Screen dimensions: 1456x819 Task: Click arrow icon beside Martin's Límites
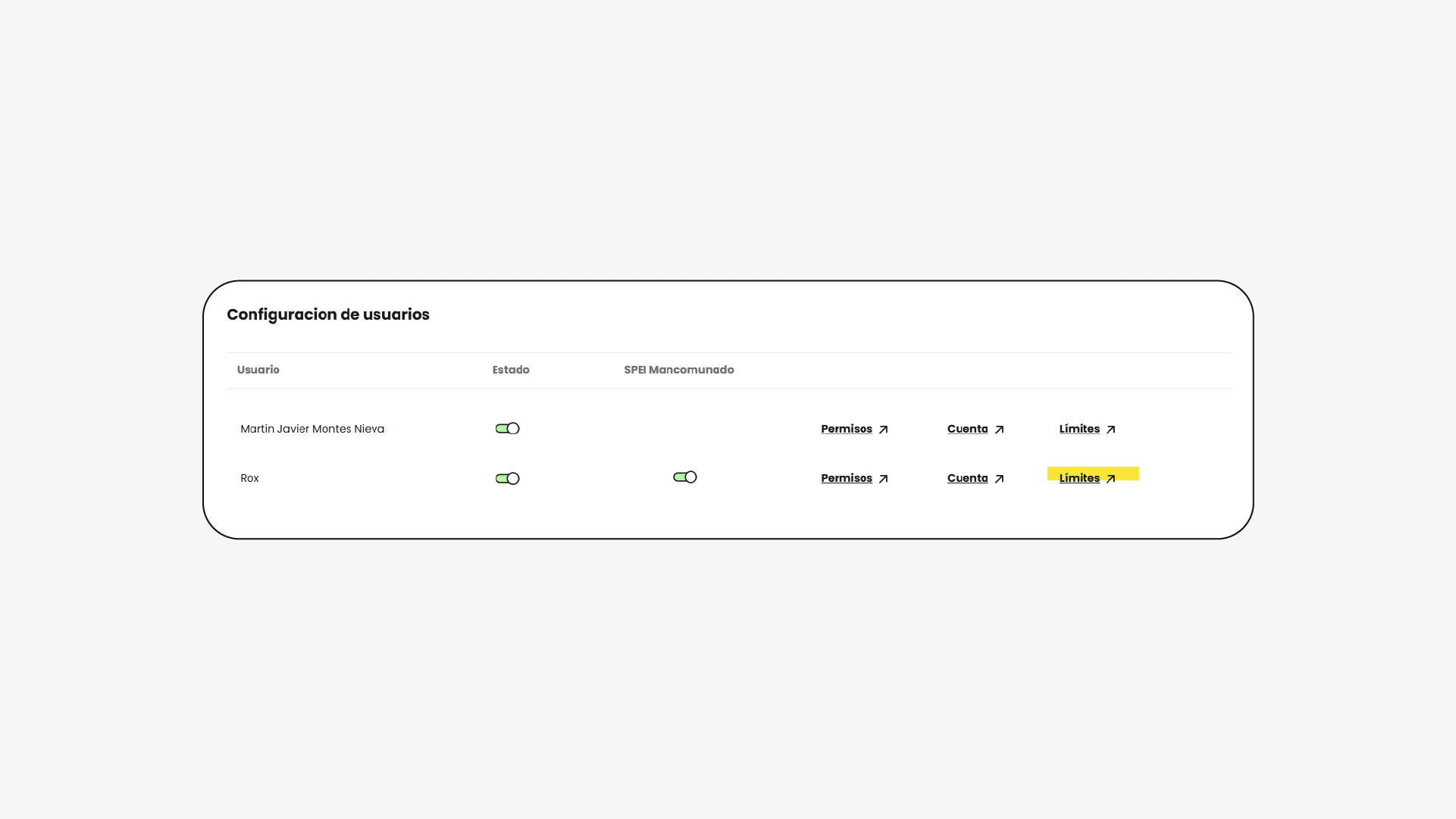click(x=1110, y=430)
